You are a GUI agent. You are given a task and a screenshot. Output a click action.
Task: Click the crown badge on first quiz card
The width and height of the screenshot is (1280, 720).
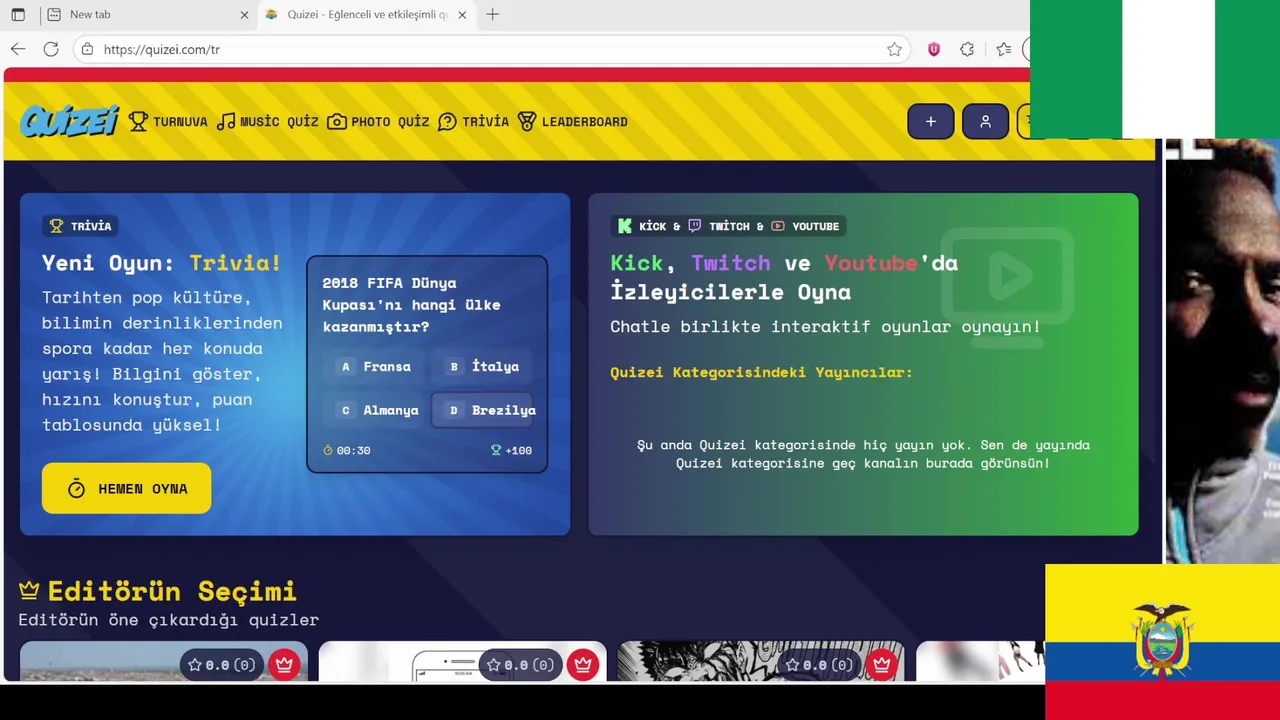(284, 664)
